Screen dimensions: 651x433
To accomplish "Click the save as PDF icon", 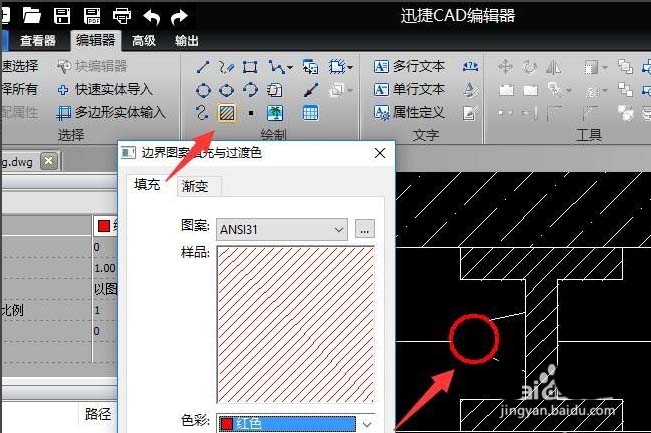I will click(x=92, y=16).
